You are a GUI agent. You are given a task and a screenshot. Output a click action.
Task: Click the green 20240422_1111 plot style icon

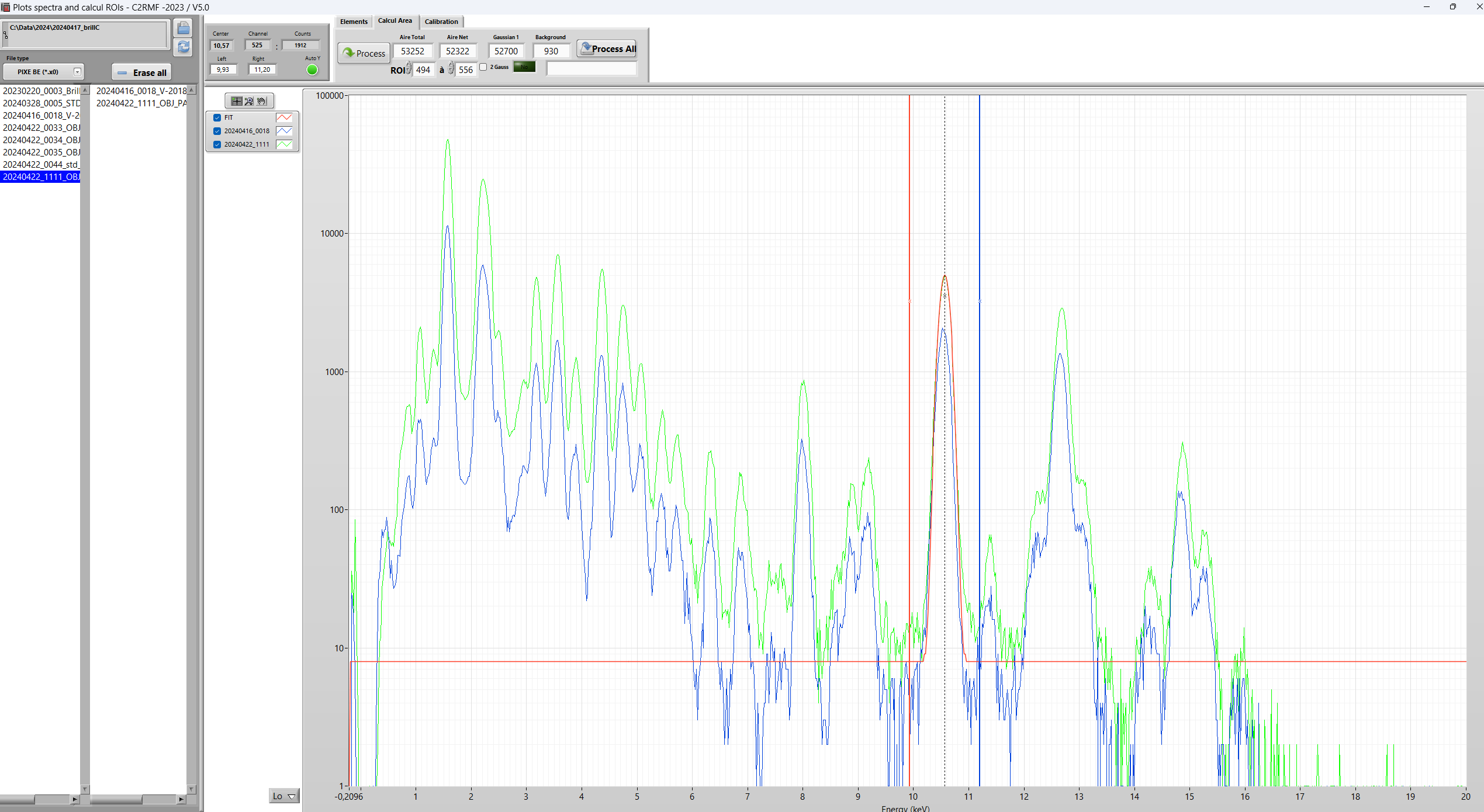click(x=284, y=144)
